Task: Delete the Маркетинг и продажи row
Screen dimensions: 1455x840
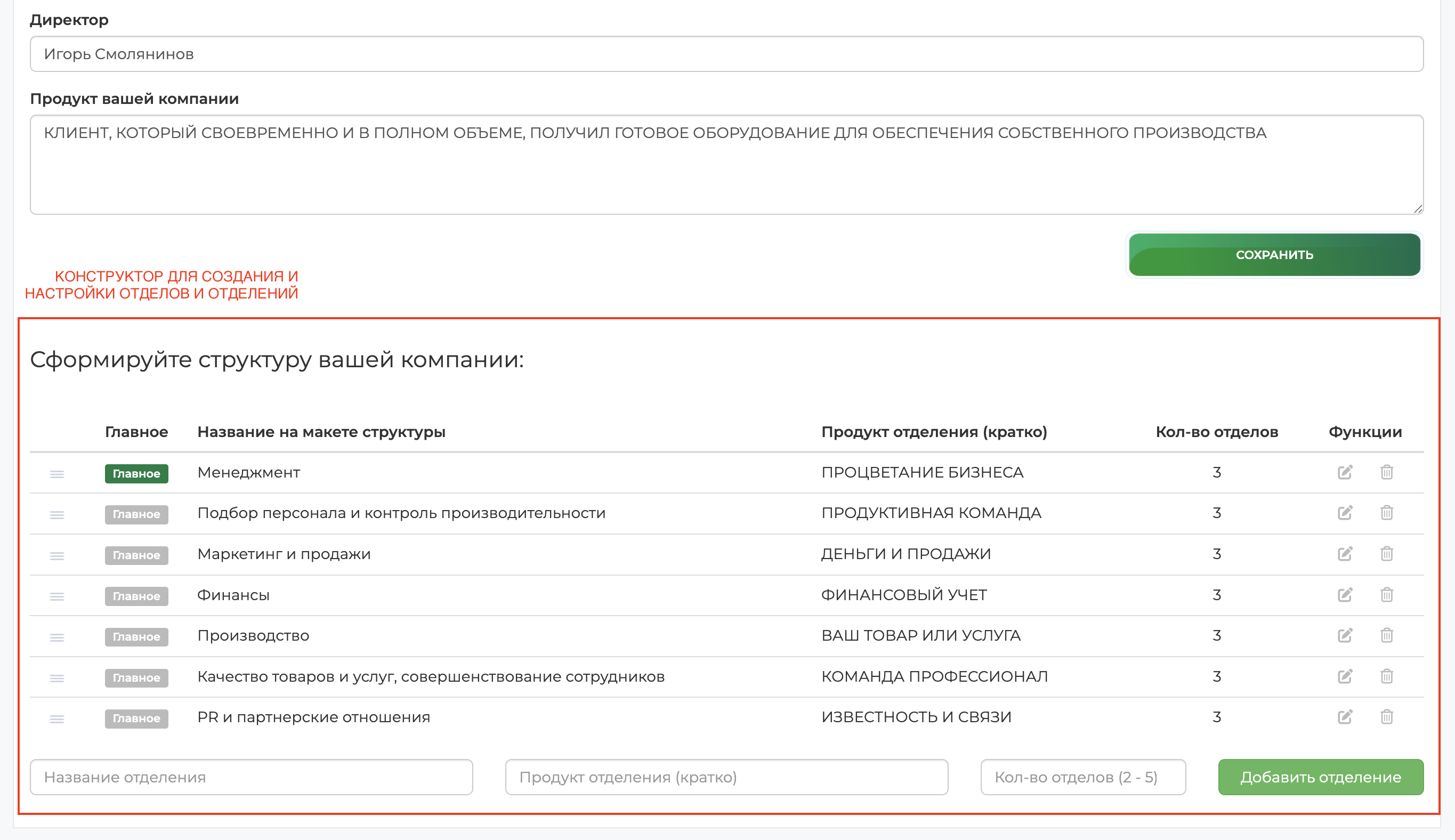Action: pos(1387,554)
